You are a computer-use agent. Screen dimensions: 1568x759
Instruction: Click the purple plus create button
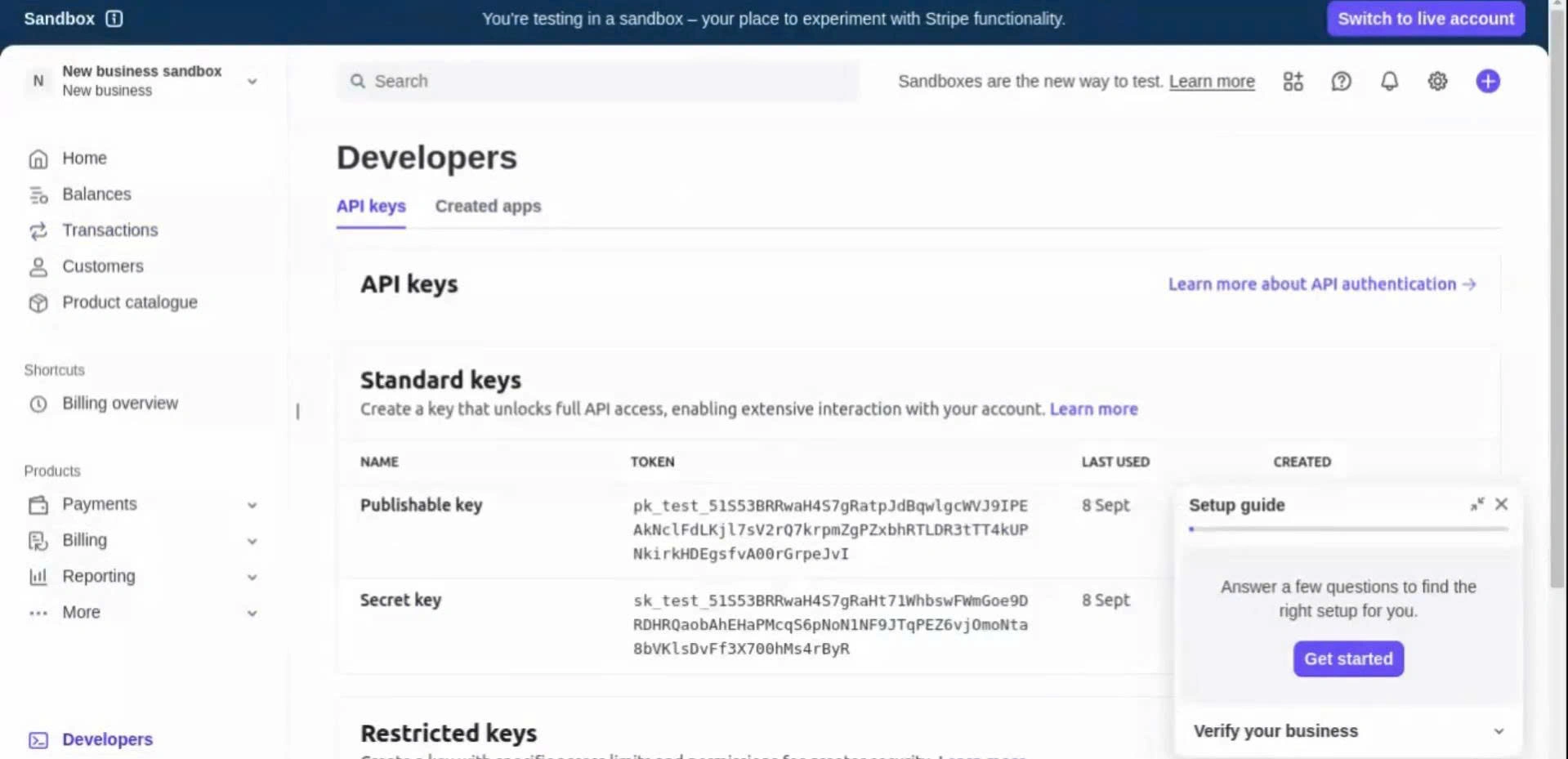(1487, 82)
